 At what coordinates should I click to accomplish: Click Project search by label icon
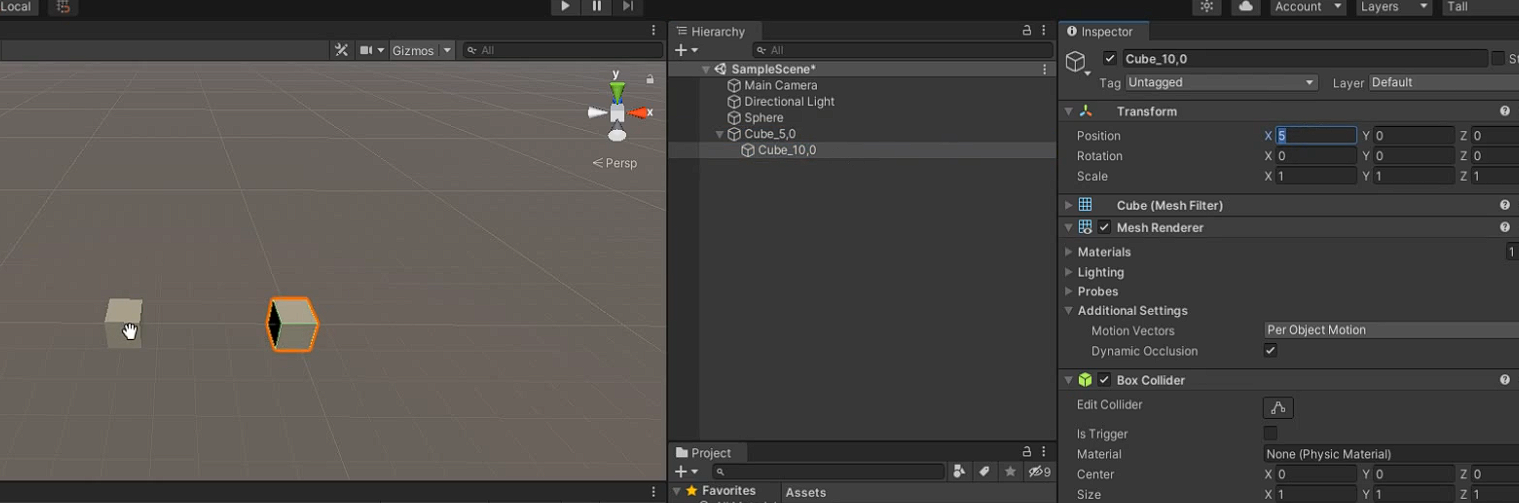coord(985,471)
